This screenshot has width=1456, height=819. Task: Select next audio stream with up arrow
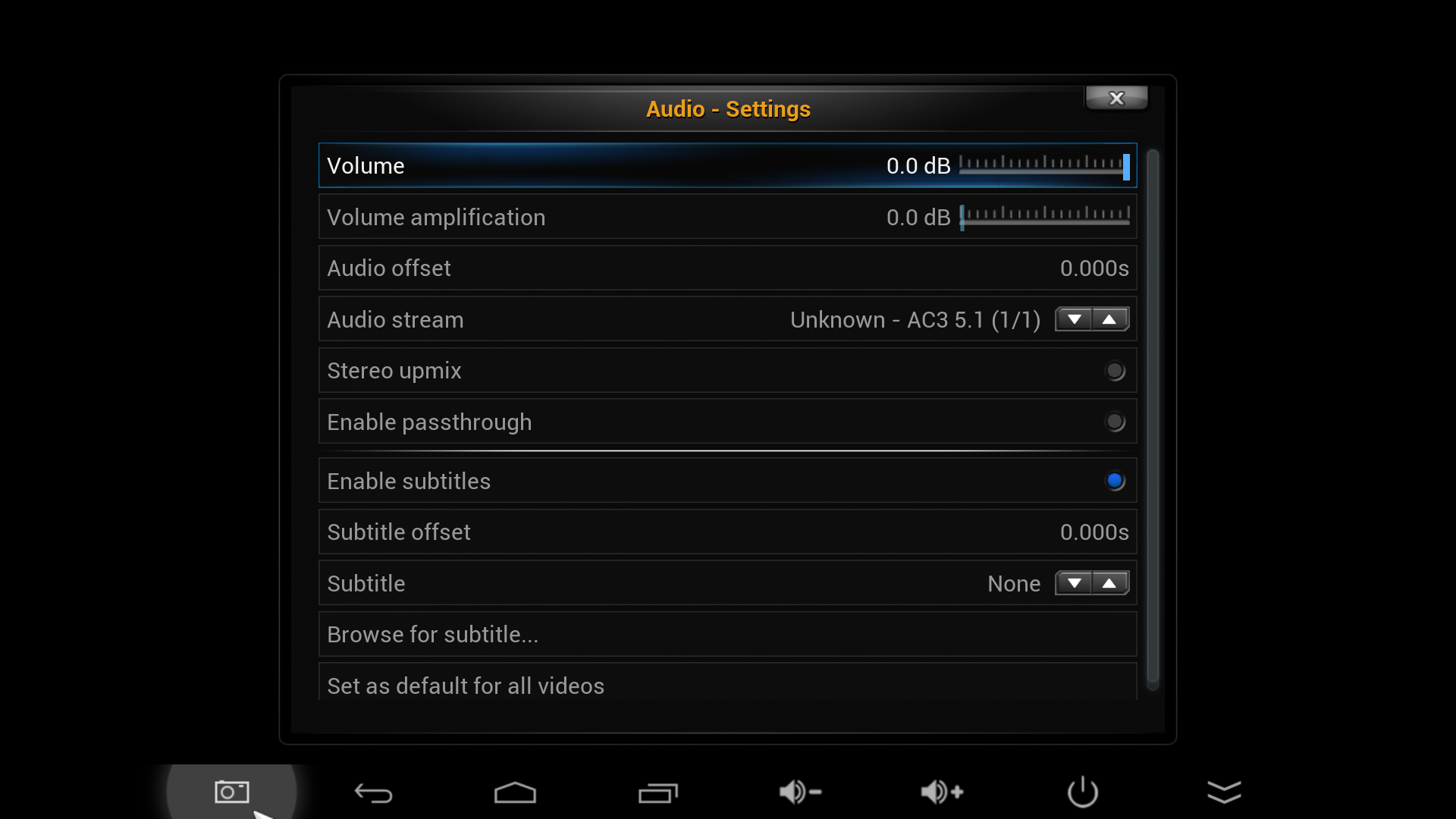[x=1109, y=319]
